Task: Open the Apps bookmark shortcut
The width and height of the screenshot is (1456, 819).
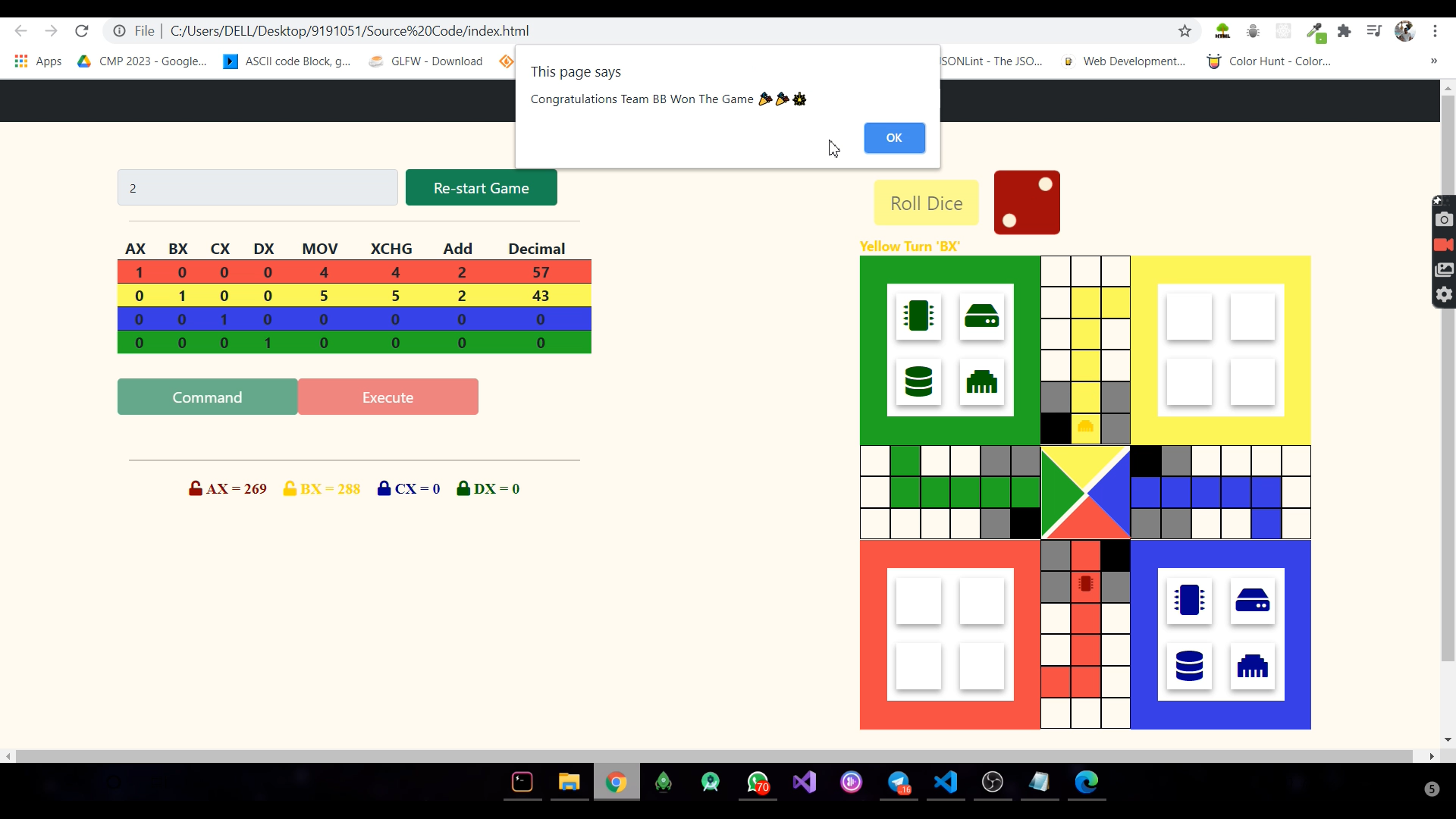Action: (x=38, y=61)
